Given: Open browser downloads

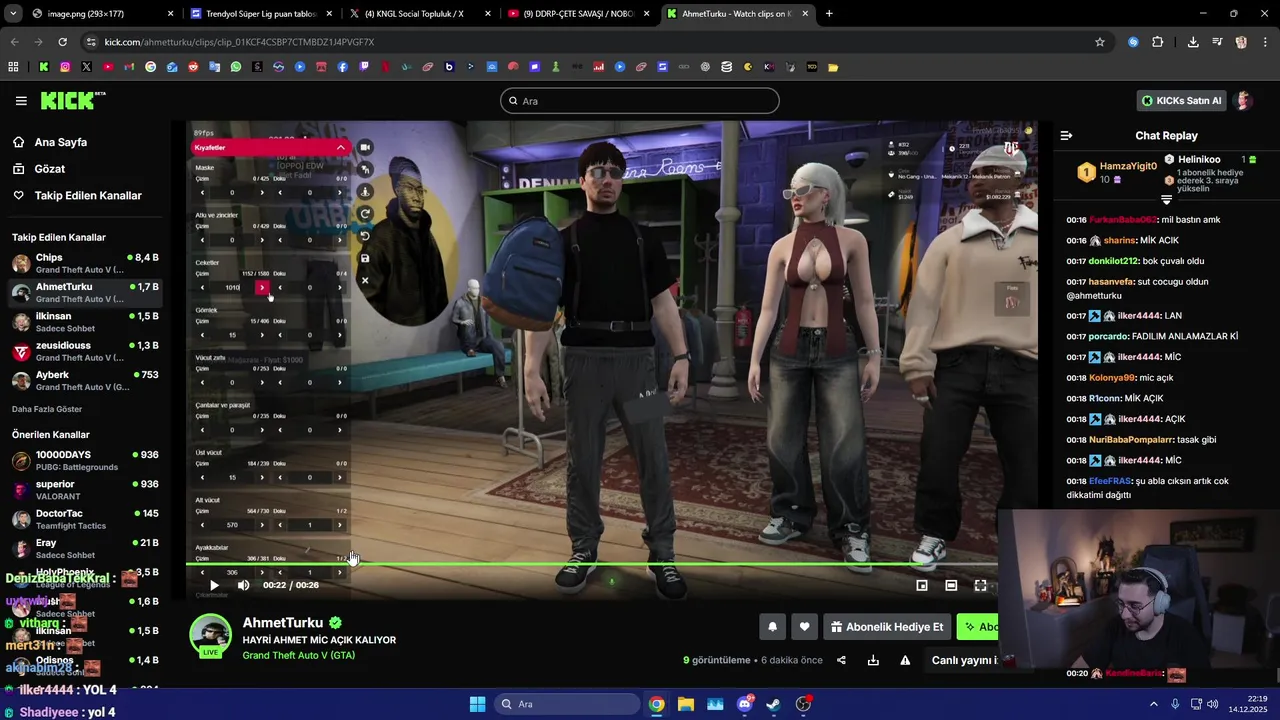Looking at the screenshot, I should coord(1193,42).
